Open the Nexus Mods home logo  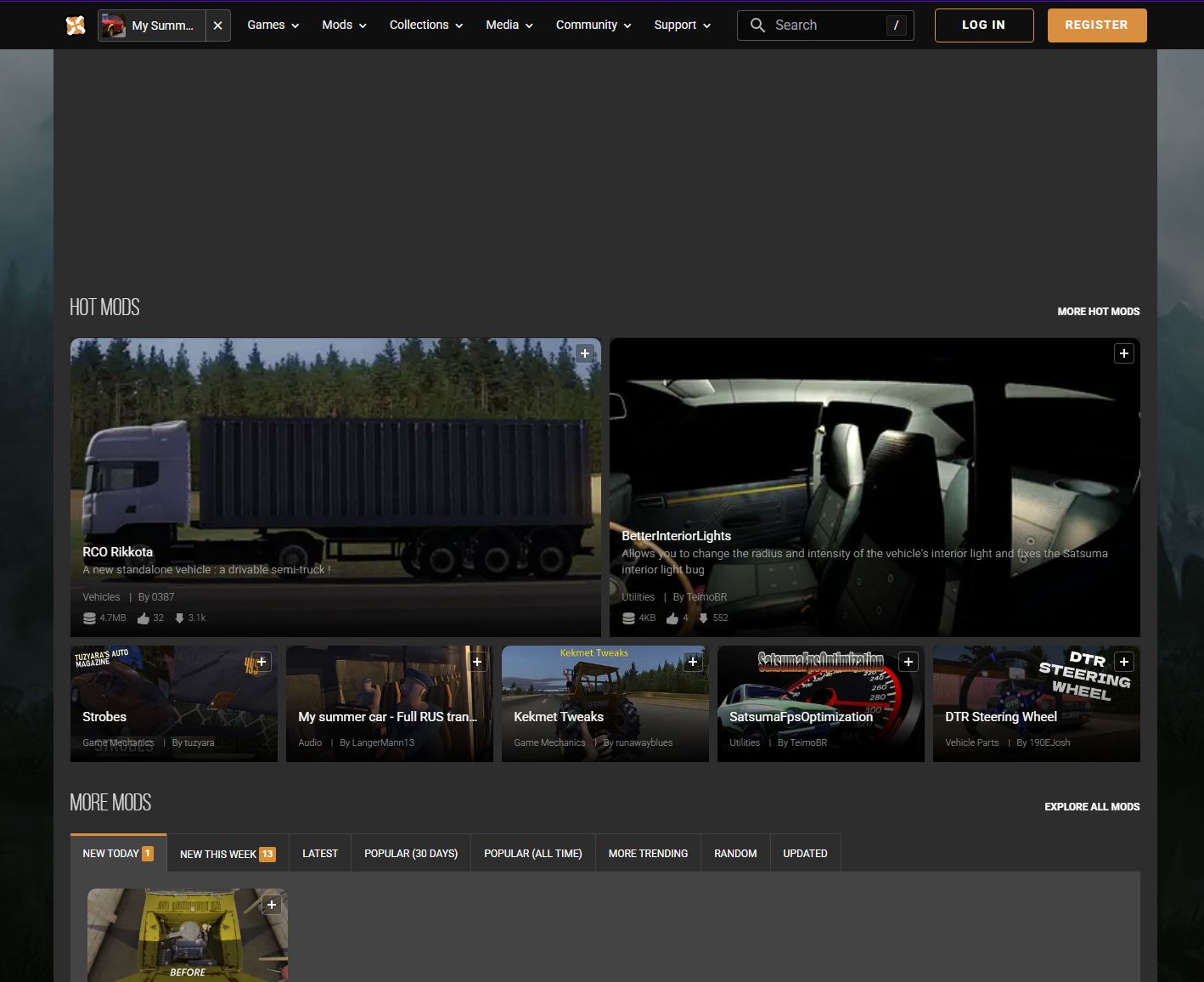76,25
